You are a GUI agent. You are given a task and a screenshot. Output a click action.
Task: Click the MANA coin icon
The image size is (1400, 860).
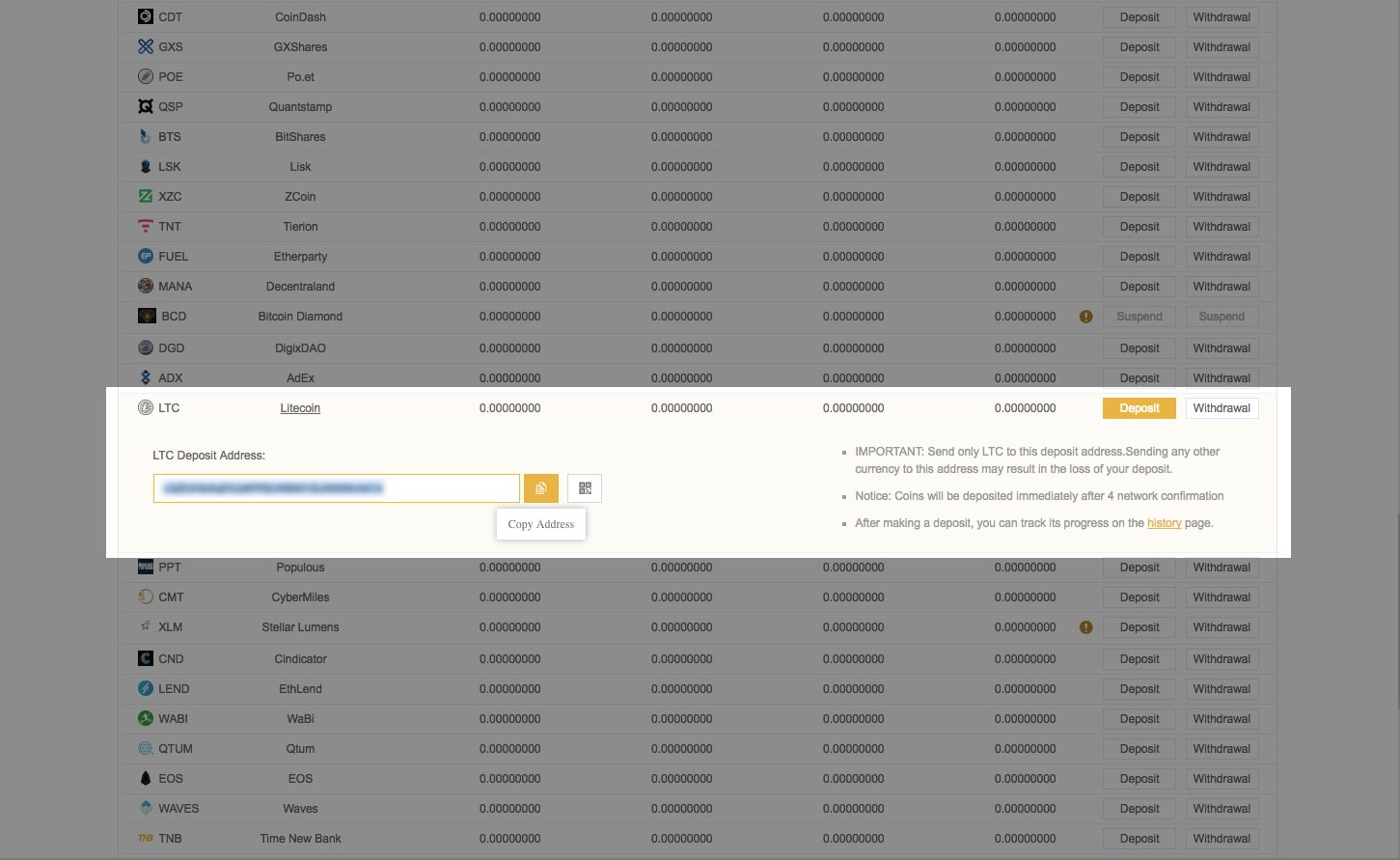pyautogui.click(x=146, y=286)
